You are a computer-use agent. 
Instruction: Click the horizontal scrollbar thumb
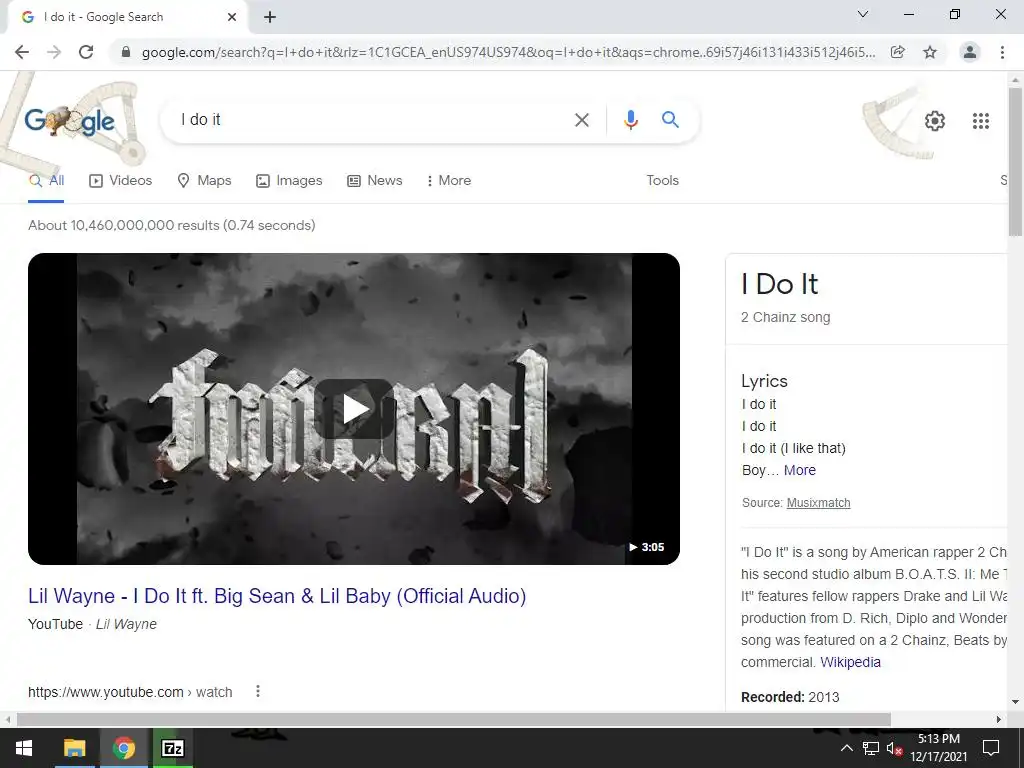click(x=454, y=720)
